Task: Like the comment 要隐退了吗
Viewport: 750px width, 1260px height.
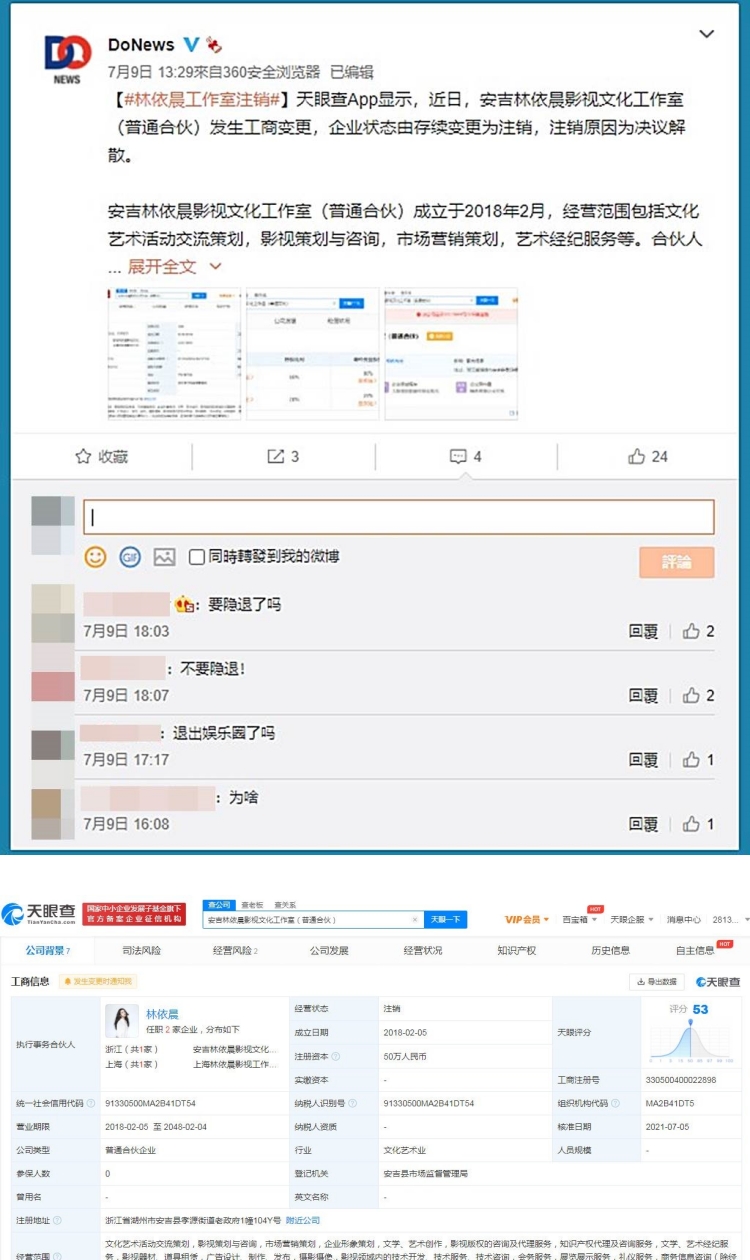Action: click(691, 631)
